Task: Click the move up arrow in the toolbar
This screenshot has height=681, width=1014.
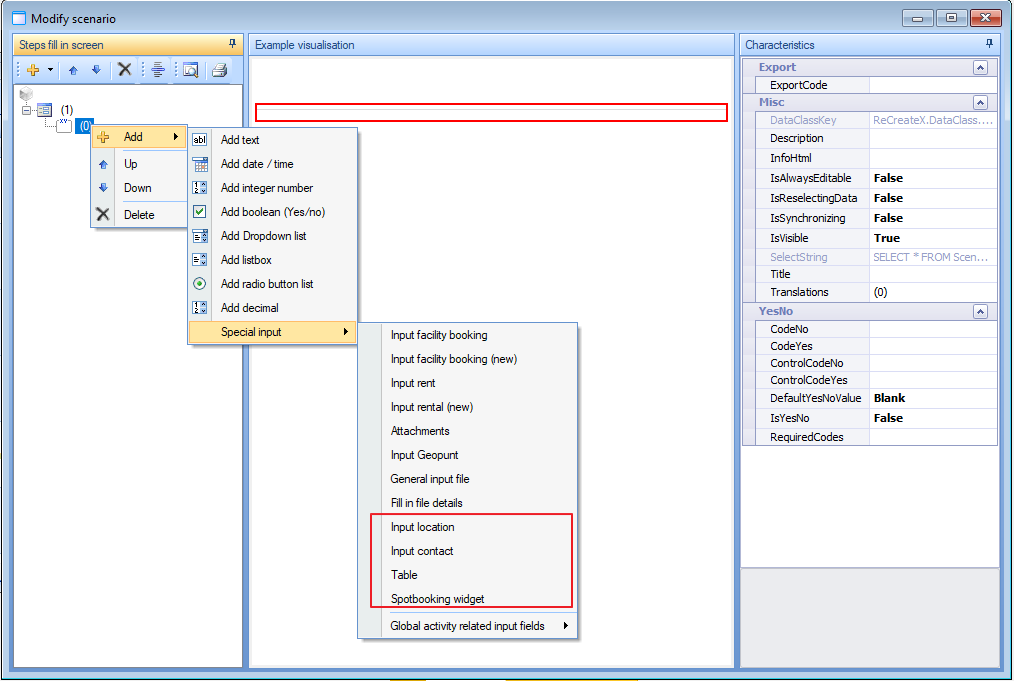Action: 73,70
